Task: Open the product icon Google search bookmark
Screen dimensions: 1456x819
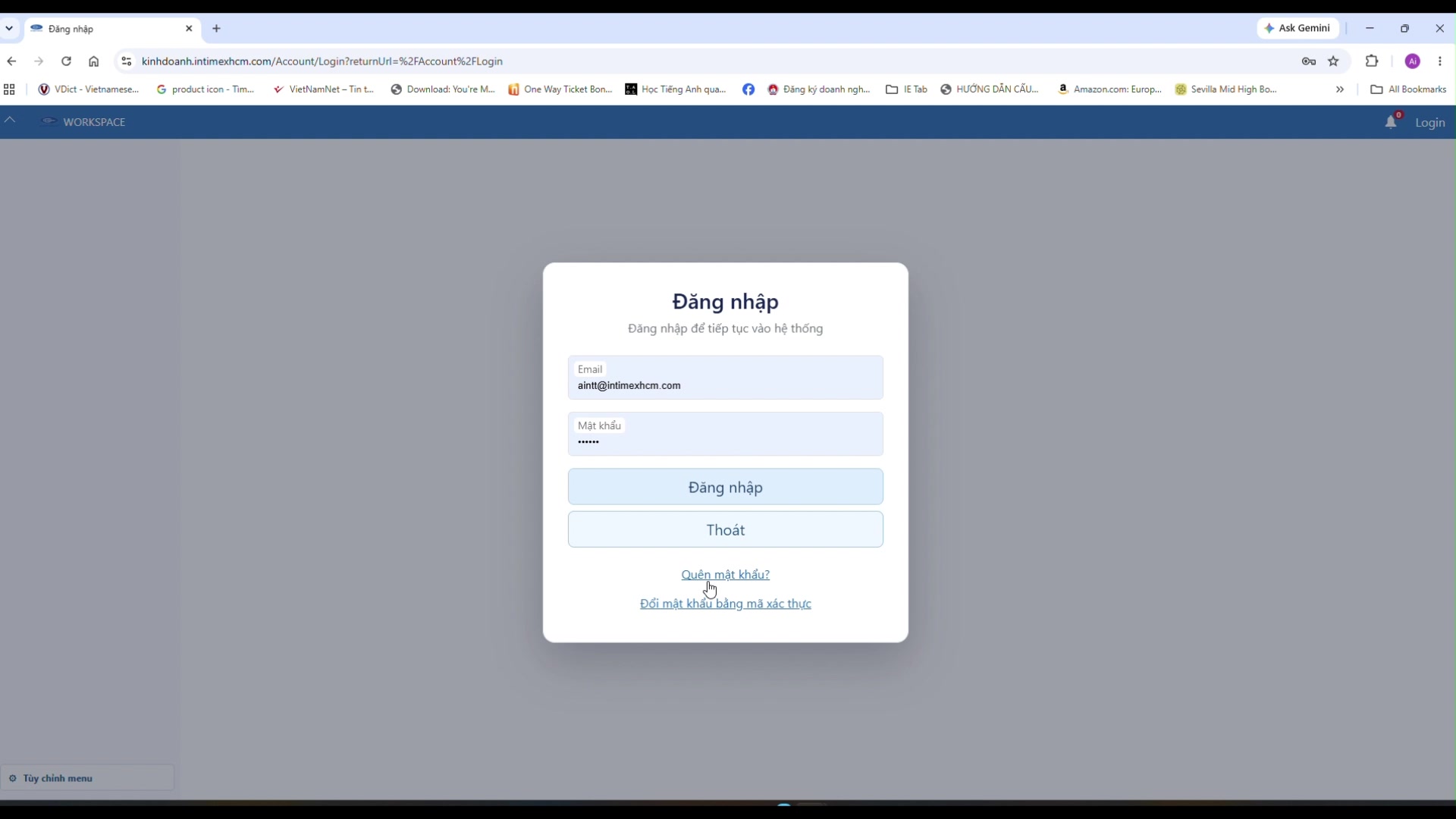Action: pos(206,89)
